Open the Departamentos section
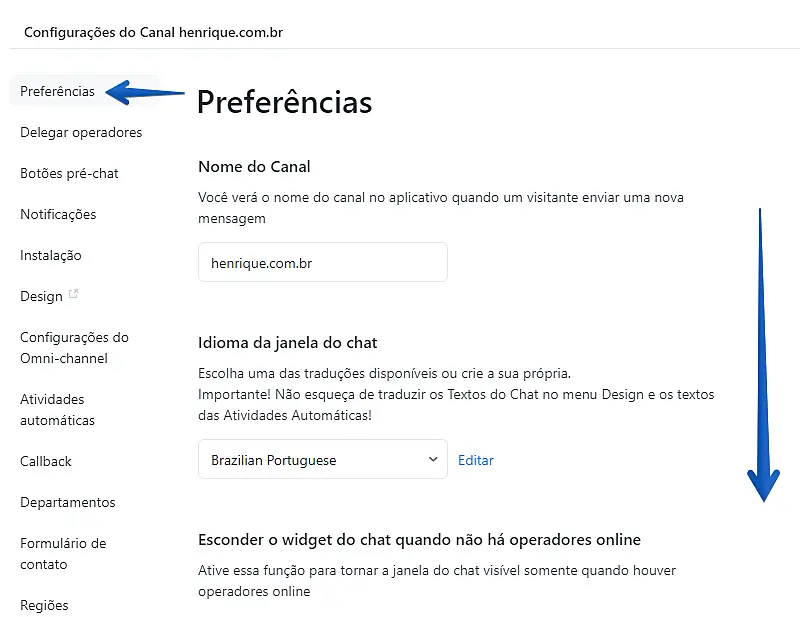Screen dimensions: 805x617 68,502
